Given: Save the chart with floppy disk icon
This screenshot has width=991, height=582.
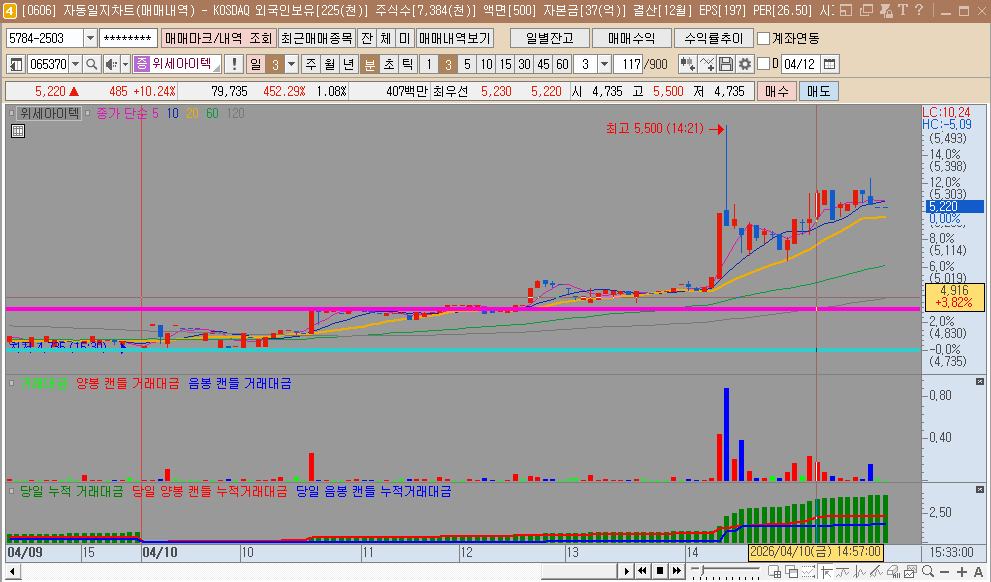Looking at the screenshot, I should (x=726, y=64).
